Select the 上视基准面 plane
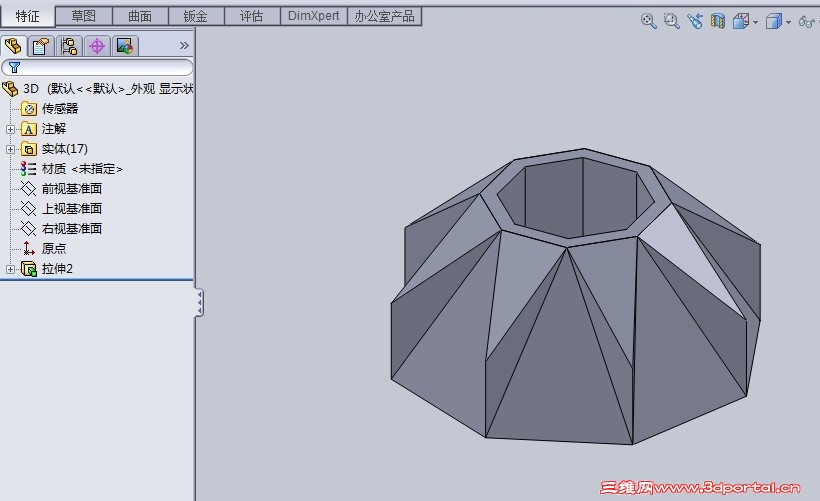820x501 pixels. (x=72, y=209)
